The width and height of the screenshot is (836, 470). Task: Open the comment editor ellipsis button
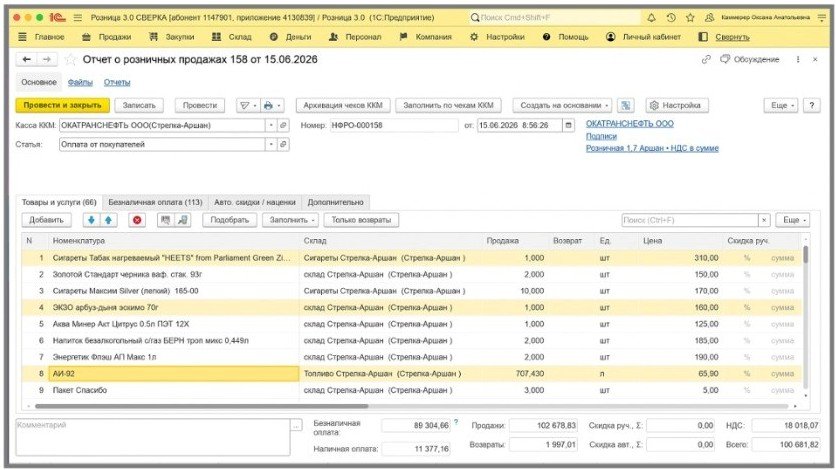(296, 425)
